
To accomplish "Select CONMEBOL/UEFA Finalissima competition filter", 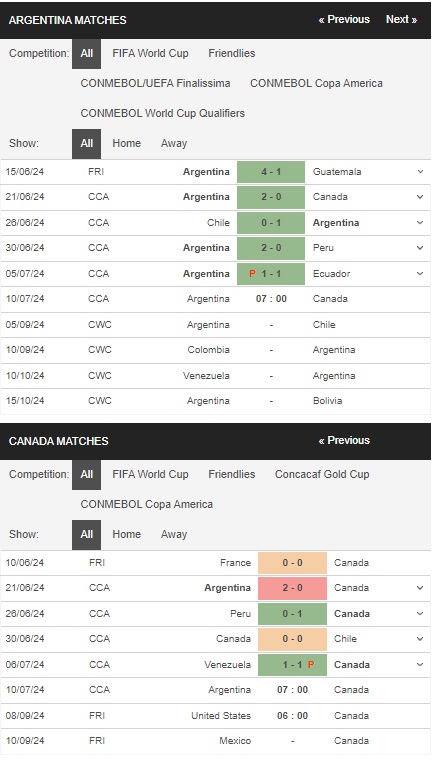I will coord(155,83).
